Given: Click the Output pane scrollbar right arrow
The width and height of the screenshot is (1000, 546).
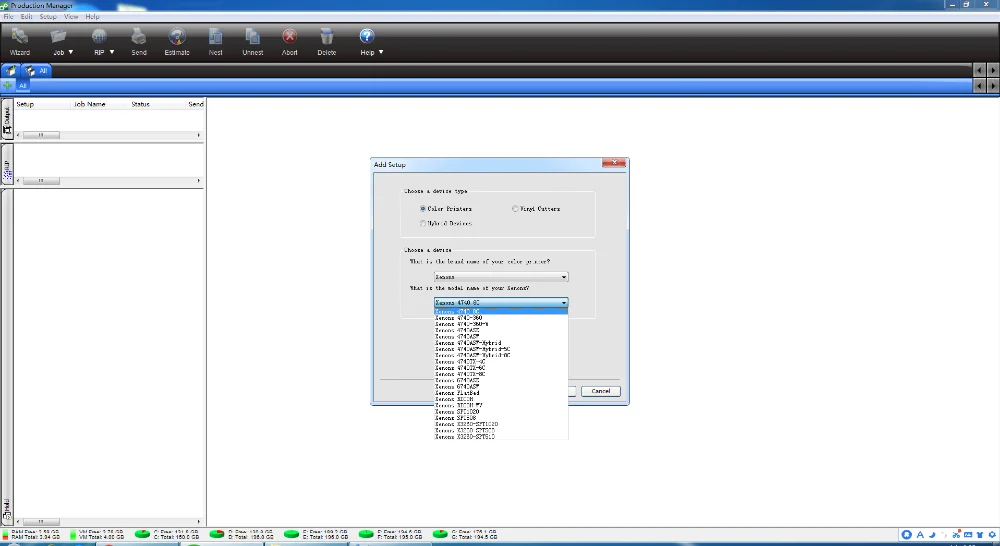Looking at the screenshot, I should pos(199,135).
